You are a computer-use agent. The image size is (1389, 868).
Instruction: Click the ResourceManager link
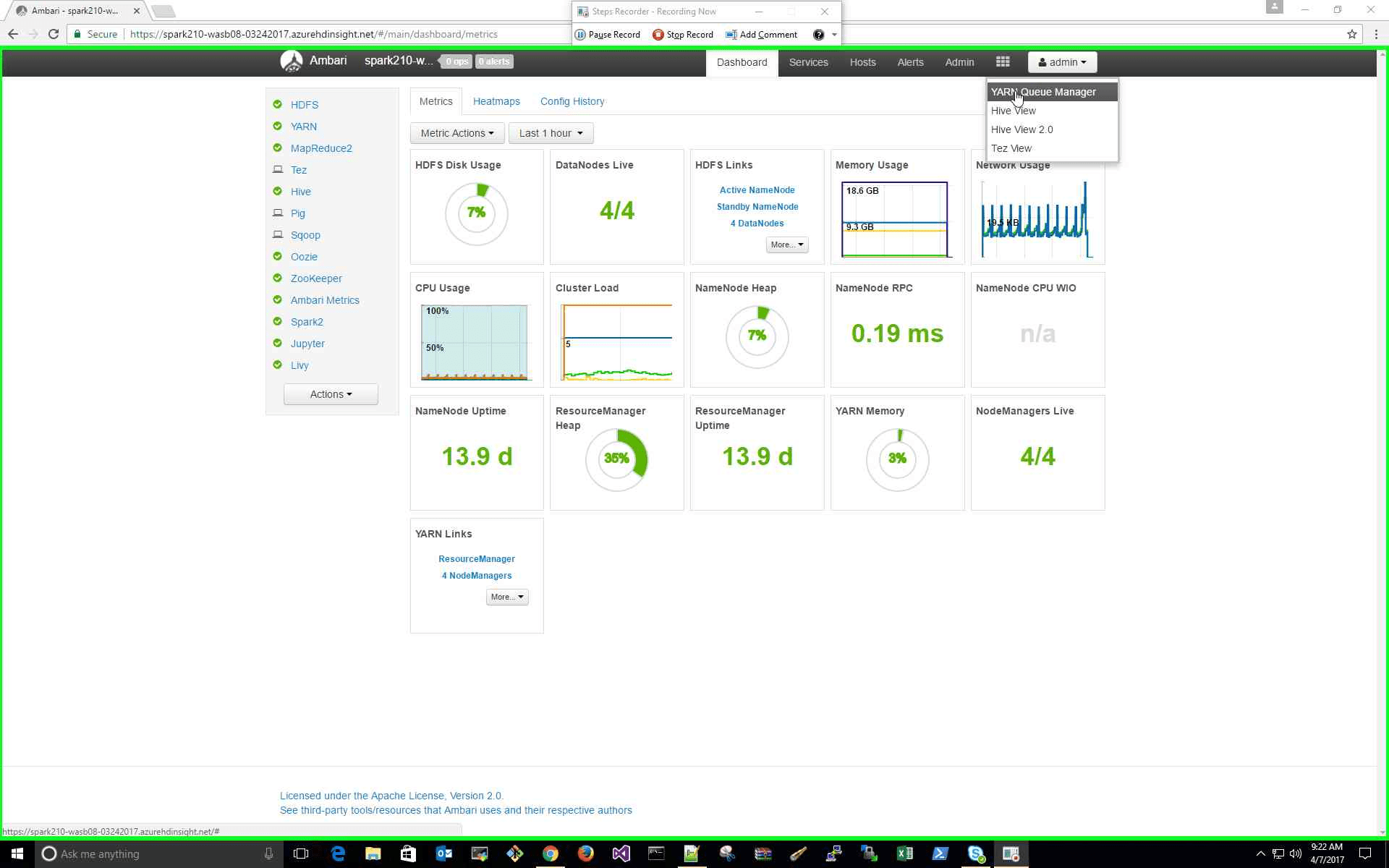click(x=476, y=558)
